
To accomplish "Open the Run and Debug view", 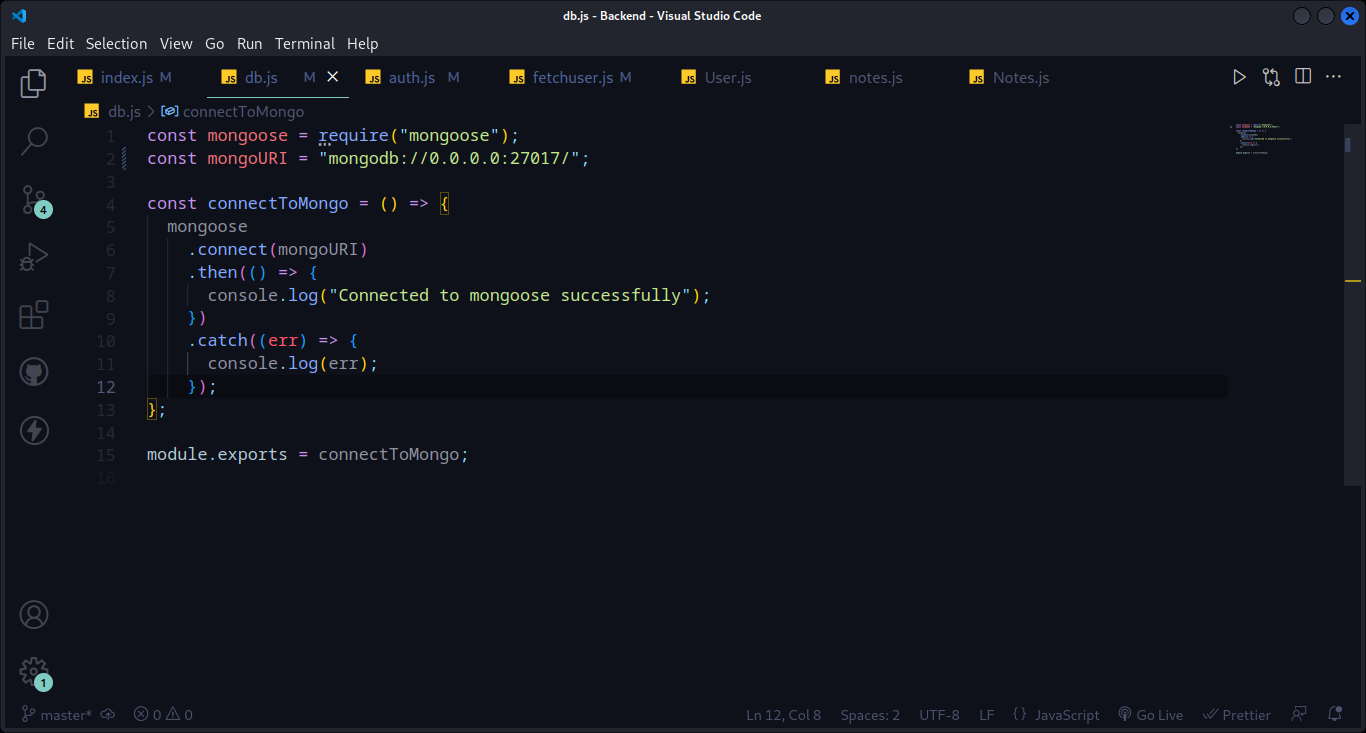I will 34,258.
